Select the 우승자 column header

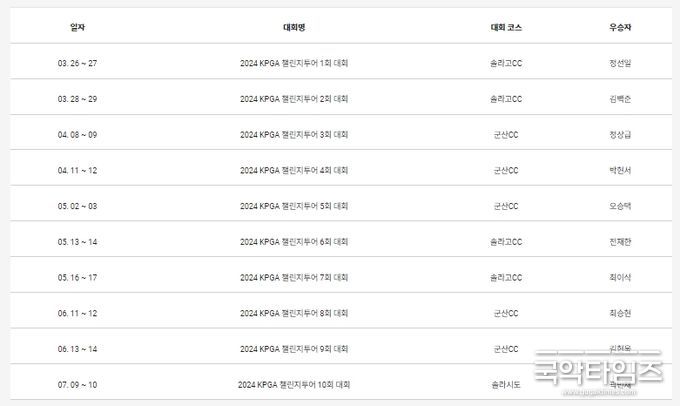pos(620,27)
